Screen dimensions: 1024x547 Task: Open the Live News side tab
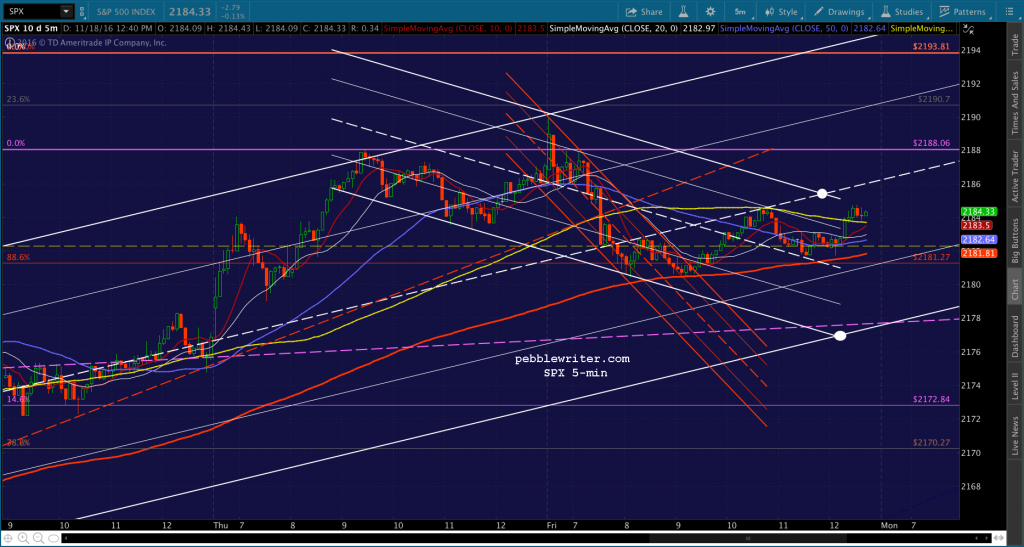(x=1016, y=433)
